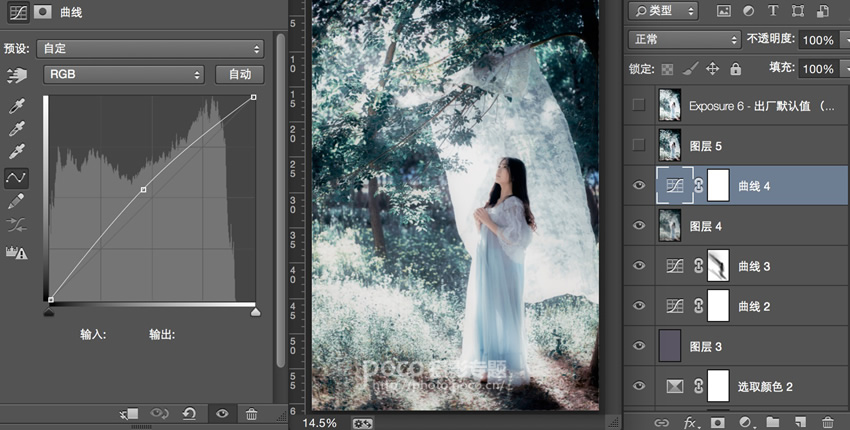This screenshot has width=850, height=430.
Task: Select the middle curve control point
Action: pos(144,190)
